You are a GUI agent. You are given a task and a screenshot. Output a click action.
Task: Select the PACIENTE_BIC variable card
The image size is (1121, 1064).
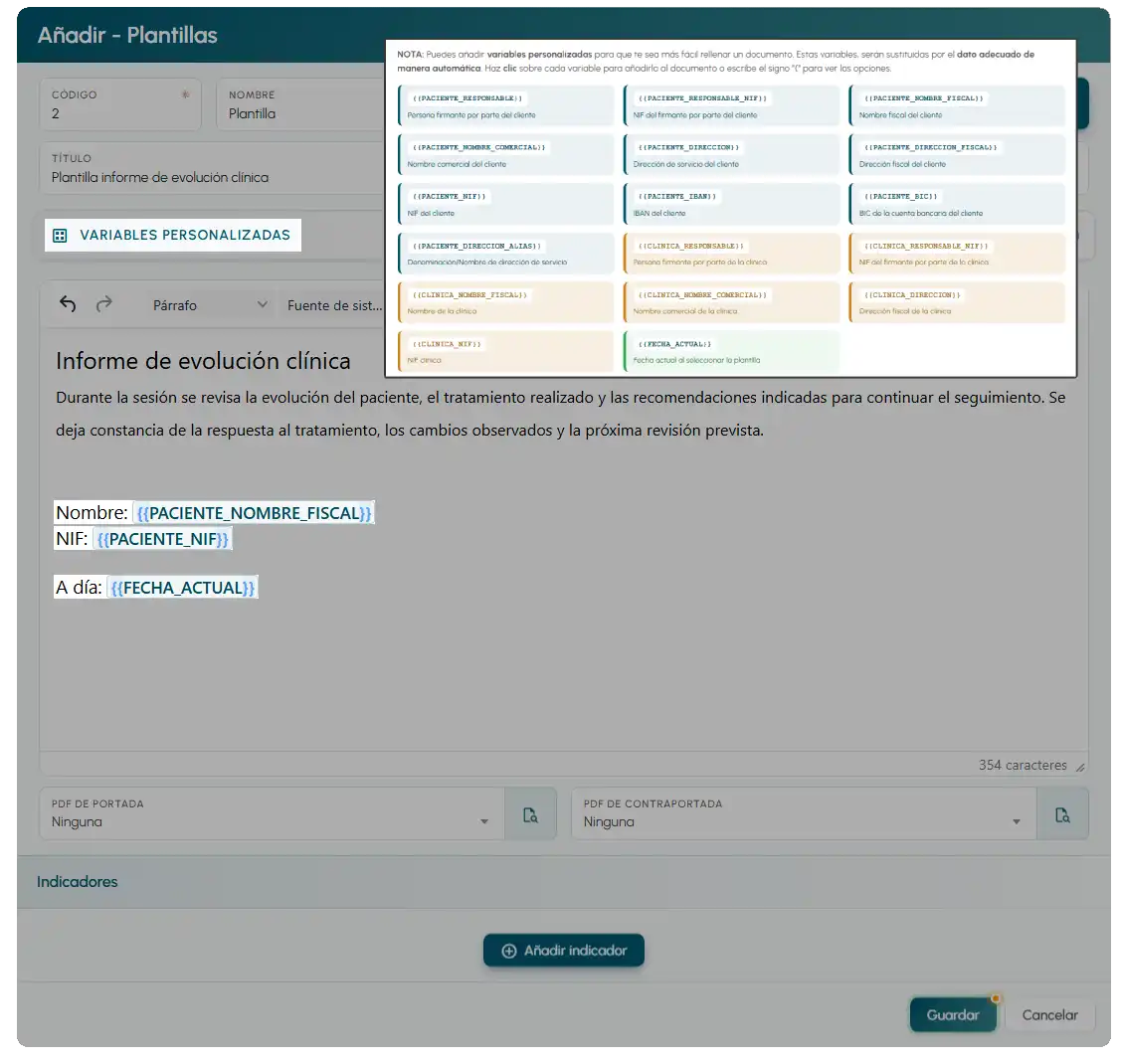pos(957,205)
